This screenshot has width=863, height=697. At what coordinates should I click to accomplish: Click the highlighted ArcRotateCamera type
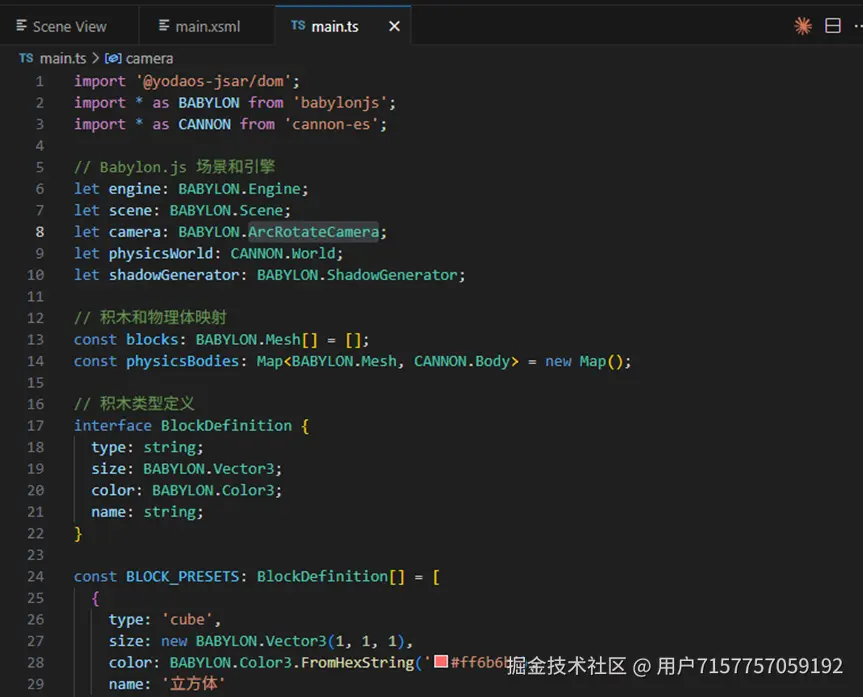click(313, 232)
